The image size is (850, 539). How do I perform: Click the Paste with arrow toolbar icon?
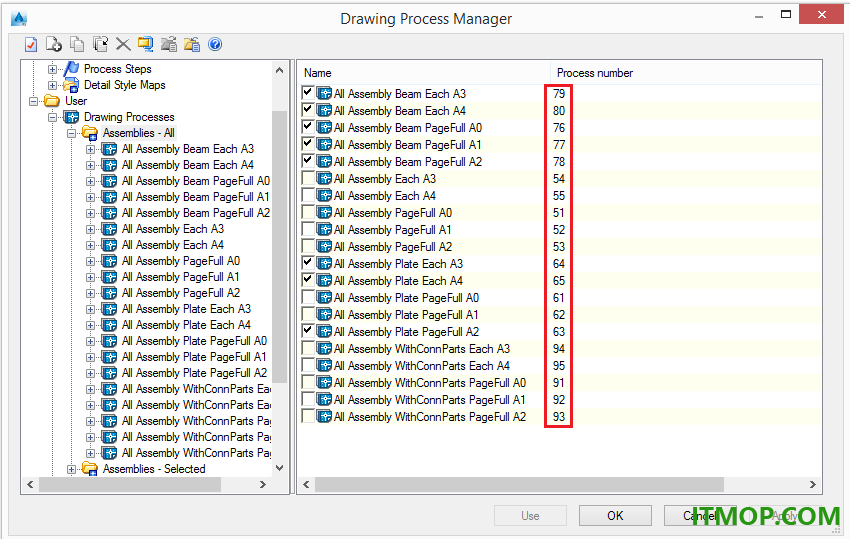tap(100, 44)
